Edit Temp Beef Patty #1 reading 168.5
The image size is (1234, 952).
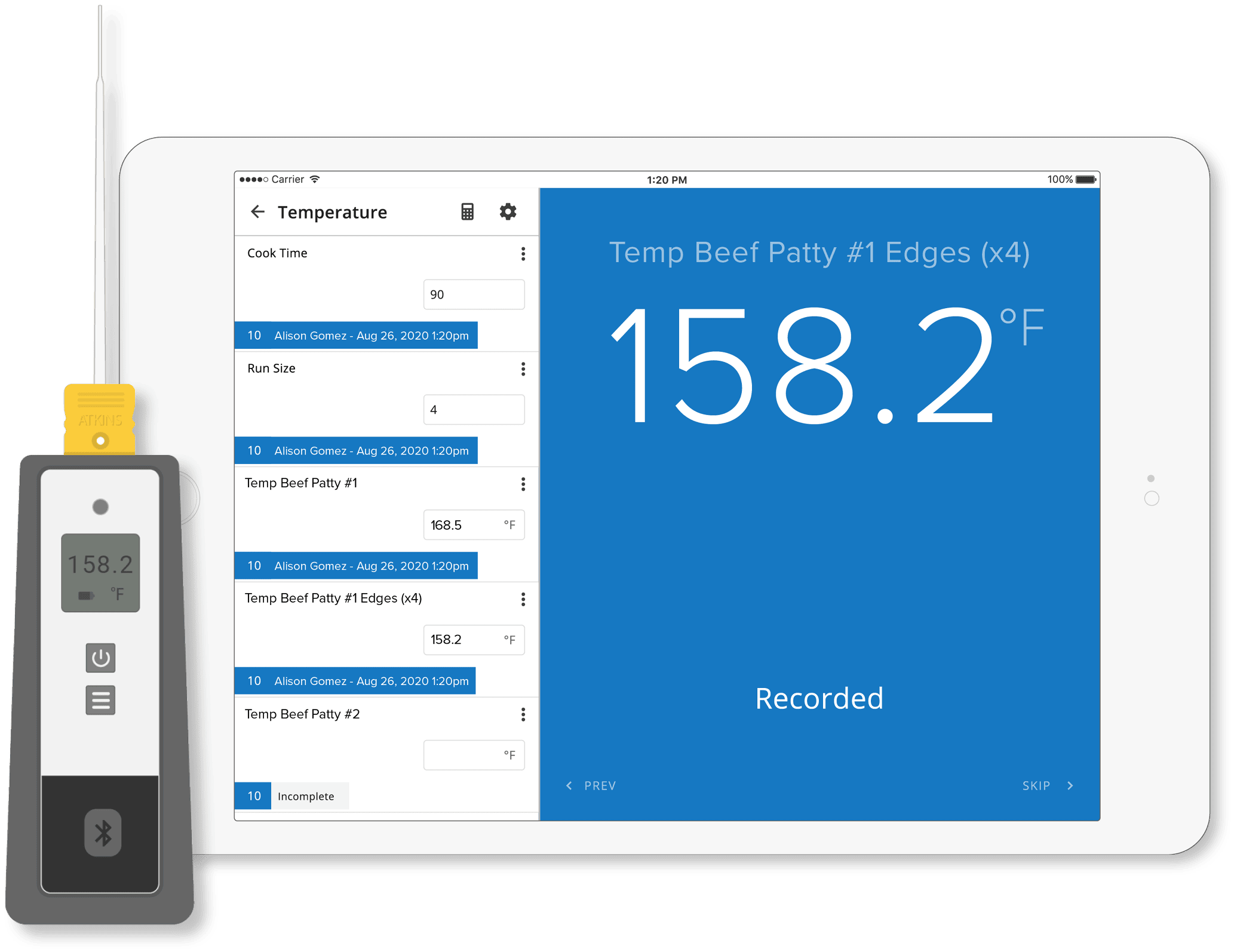(x=474, y=525)
